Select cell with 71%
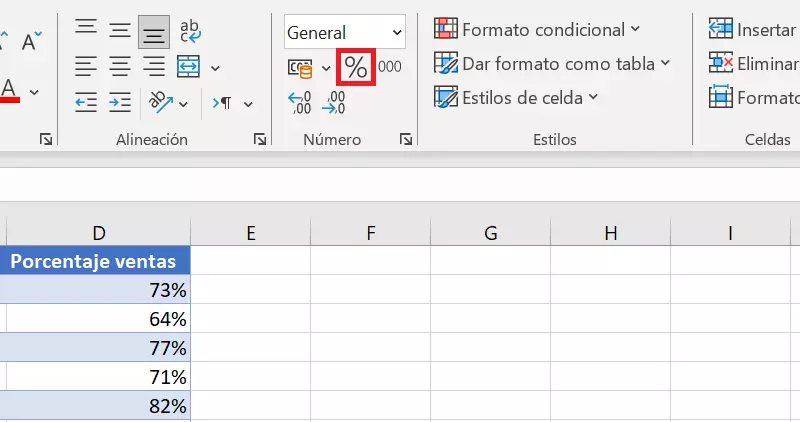The height and width of the screenshot is (422, 800). pos(98,377)
